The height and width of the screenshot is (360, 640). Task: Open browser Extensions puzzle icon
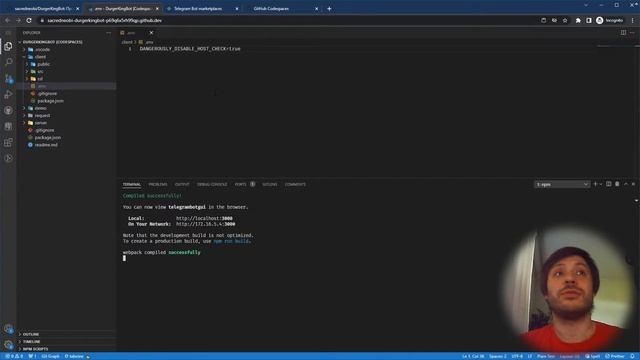[578, 20]
